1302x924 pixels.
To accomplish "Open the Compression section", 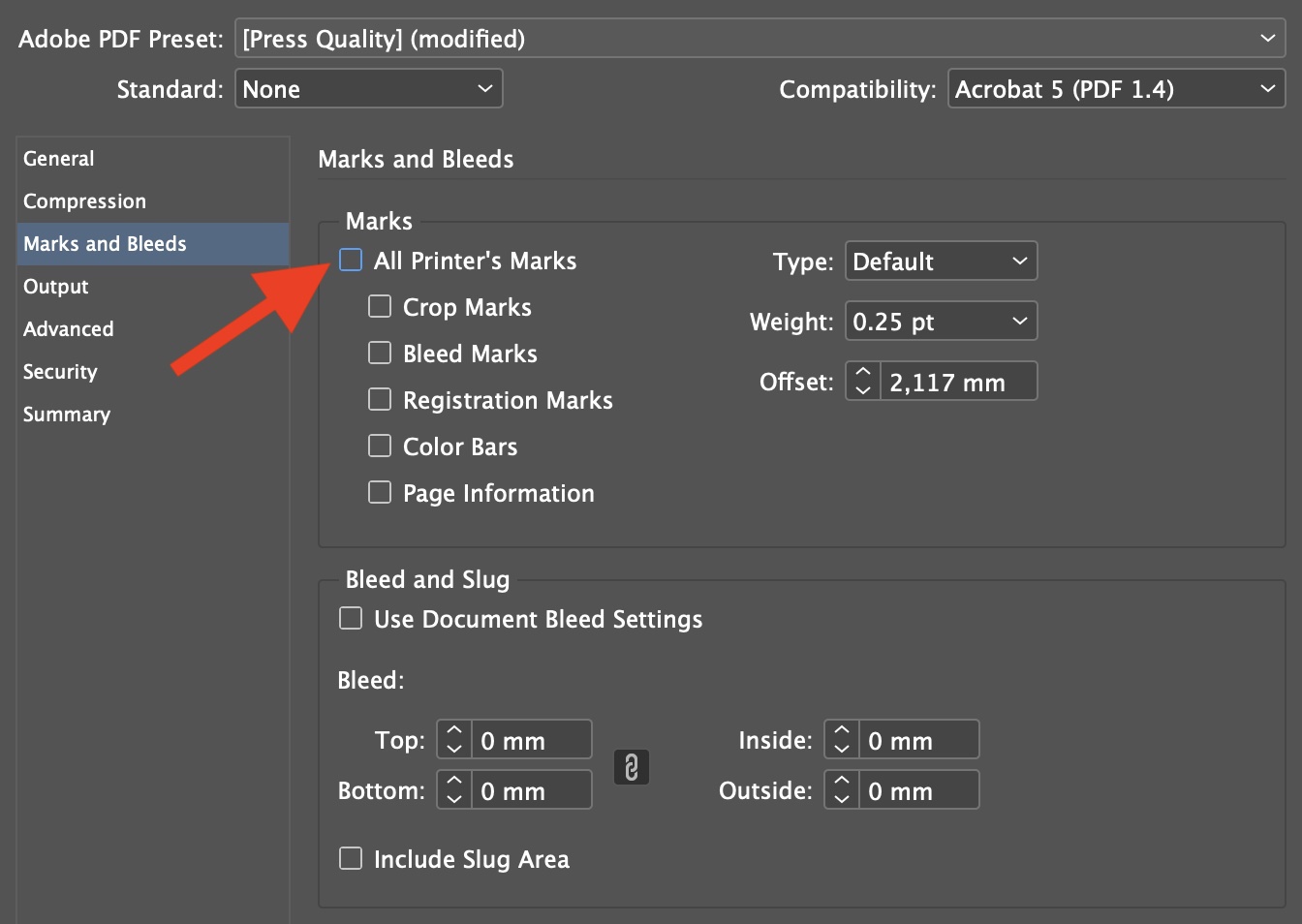I will pyautogui.click(x=85, y=201).
